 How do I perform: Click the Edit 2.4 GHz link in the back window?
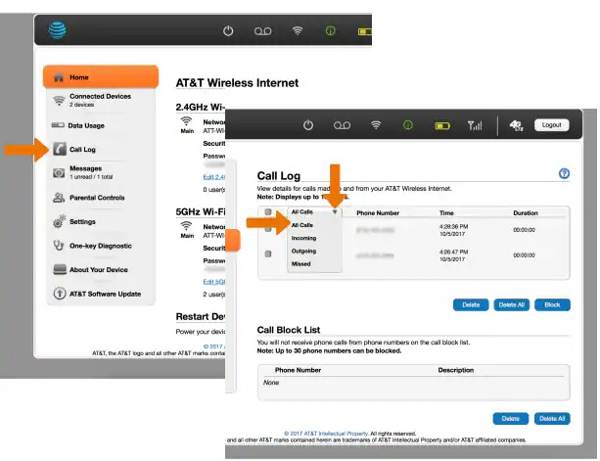click(x=214, y=177)
